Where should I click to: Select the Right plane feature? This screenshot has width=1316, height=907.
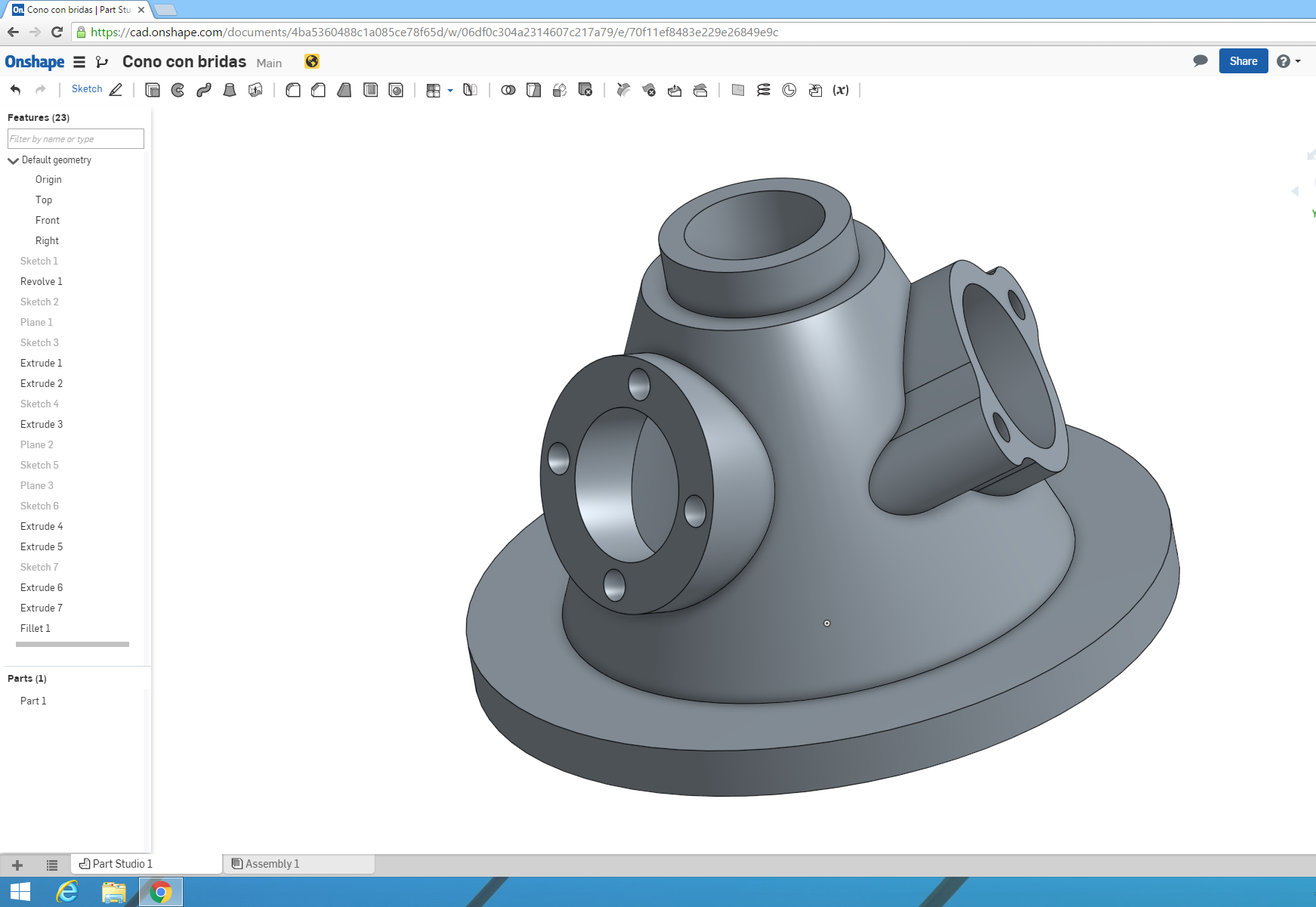point(47,241)
